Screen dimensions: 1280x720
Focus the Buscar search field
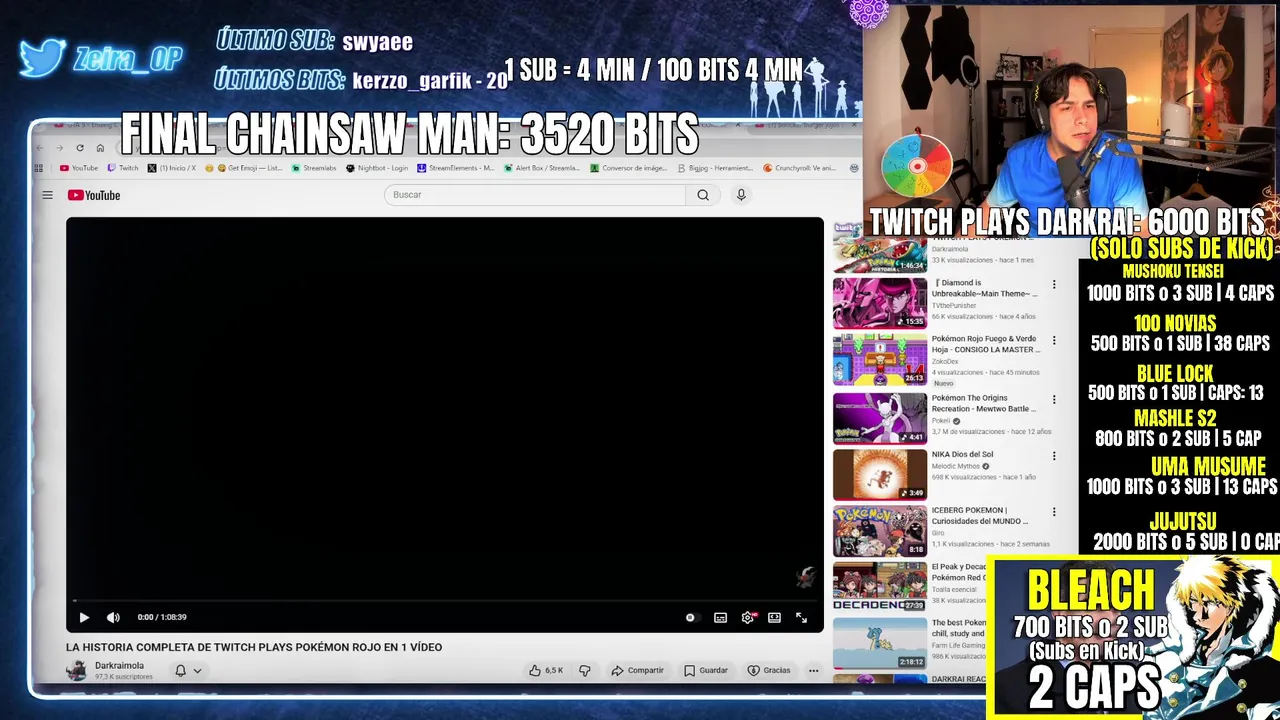click(x=535, y=195)
